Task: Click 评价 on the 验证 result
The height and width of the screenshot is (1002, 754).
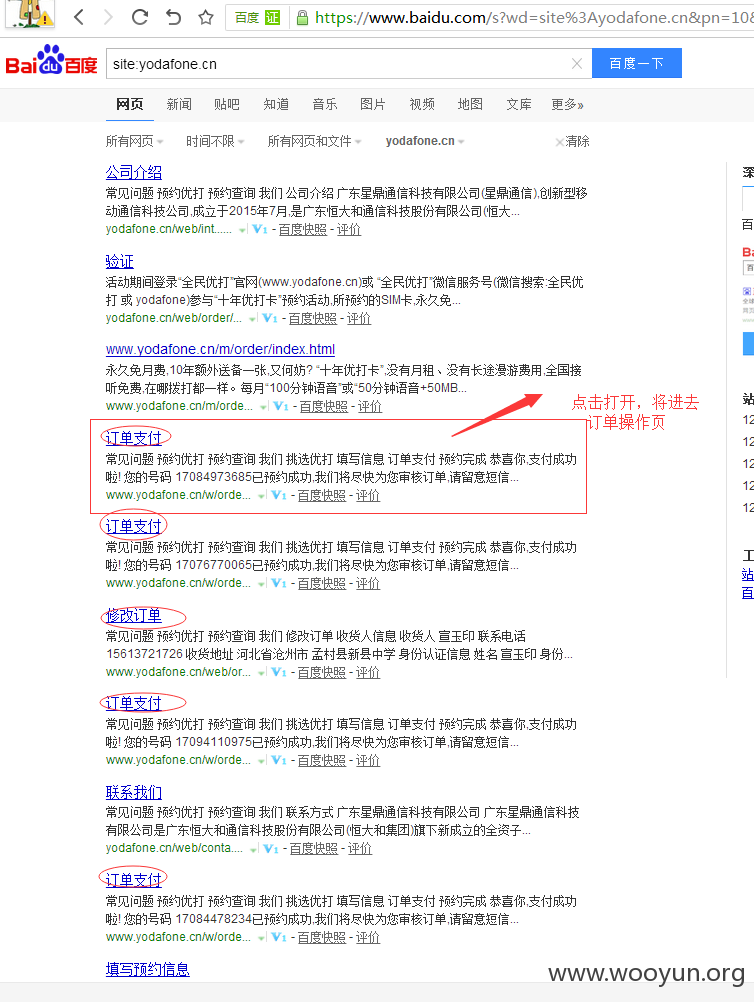Action: pos(359,318)
